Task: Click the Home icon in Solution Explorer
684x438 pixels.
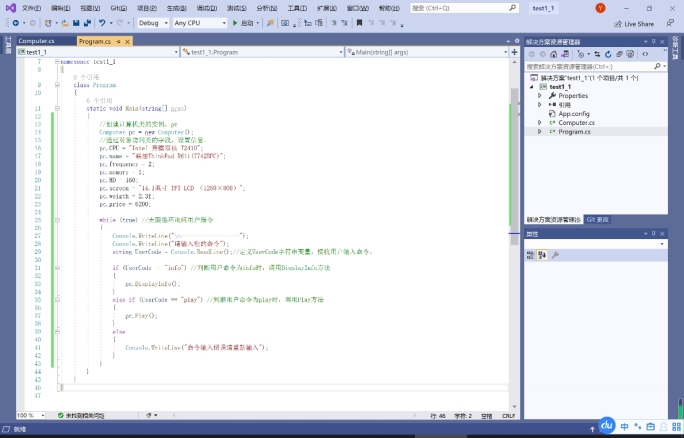Action: 554,54
